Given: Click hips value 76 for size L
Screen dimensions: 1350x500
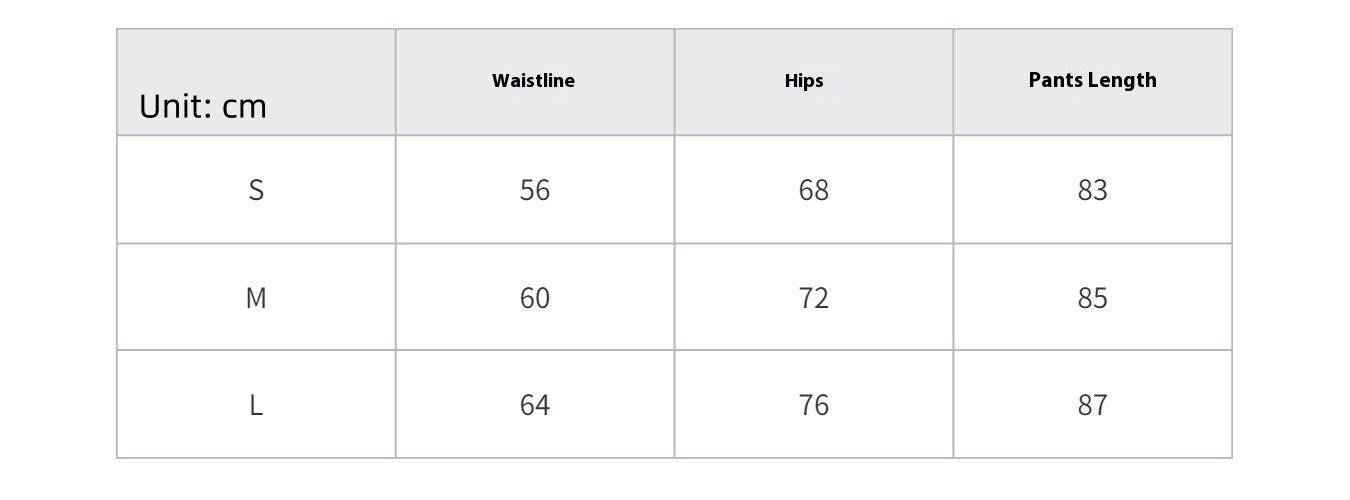Looking at the screenshot, I should 814,405.
